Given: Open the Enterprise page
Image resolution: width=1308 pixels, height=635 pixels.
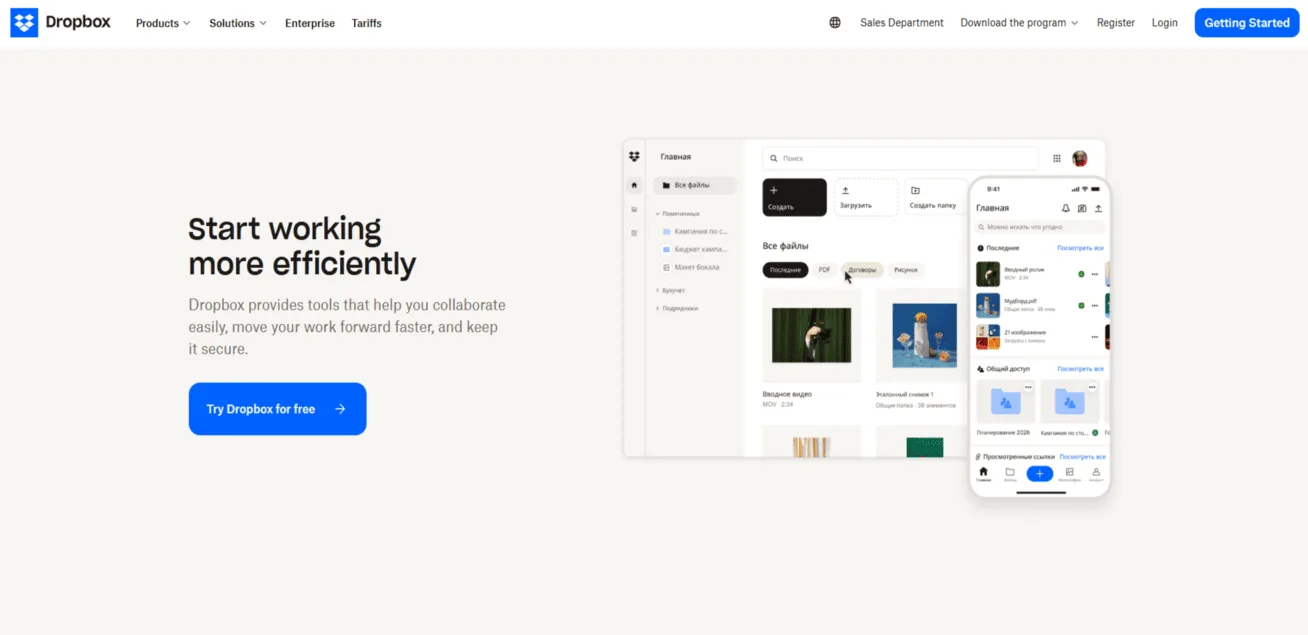Looking at the screenshot, I should pos(310,23).
